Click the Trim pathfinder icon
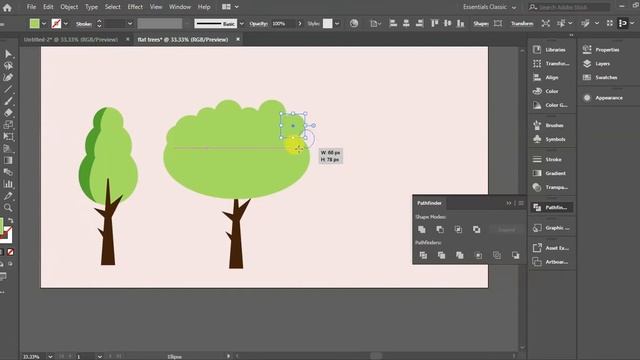The height and width of the screenshot is (360, 640). click(x=441, y=255)
